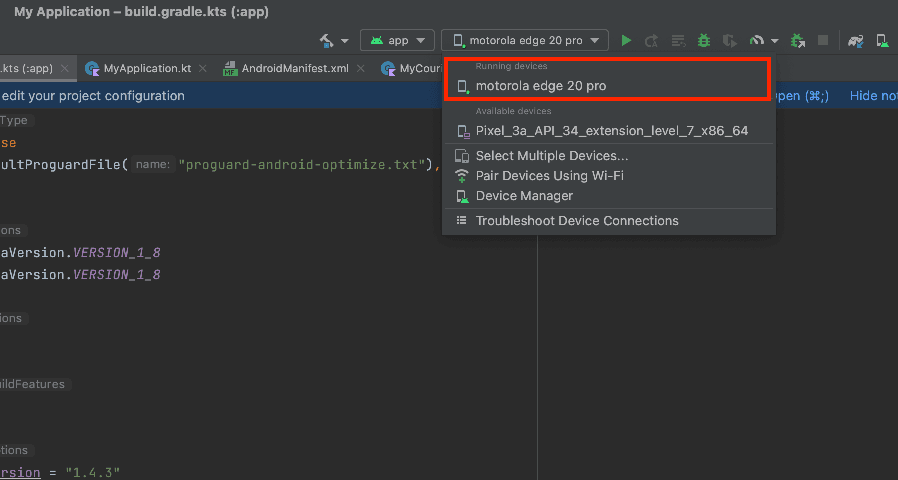The width and height of the screenshot is (898, 480).
Task: Switch to the MyCouri tab
Action: 413,68
